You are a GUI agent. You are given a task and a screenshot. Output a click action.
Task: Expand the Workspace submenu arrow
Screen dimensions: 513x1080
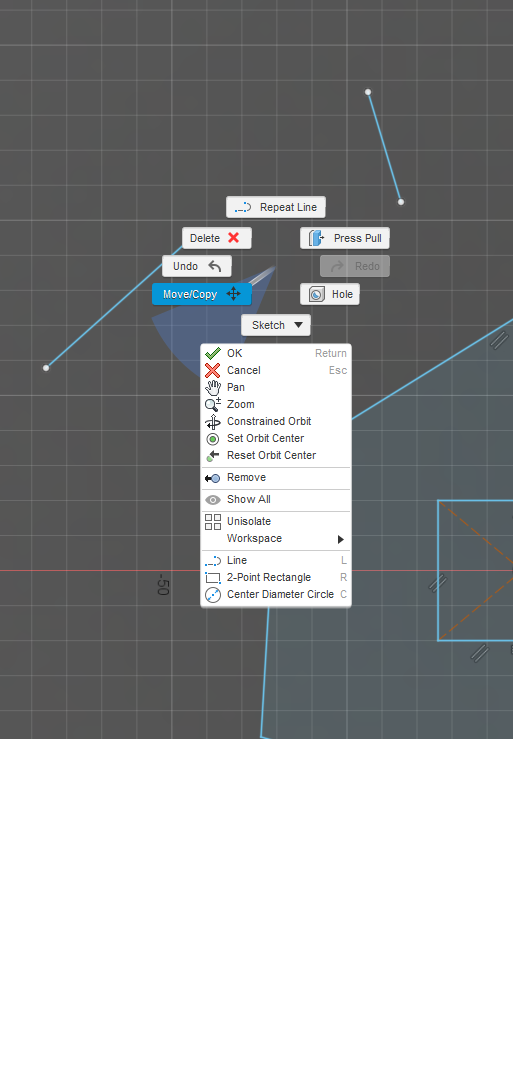(x=340, y=539)
